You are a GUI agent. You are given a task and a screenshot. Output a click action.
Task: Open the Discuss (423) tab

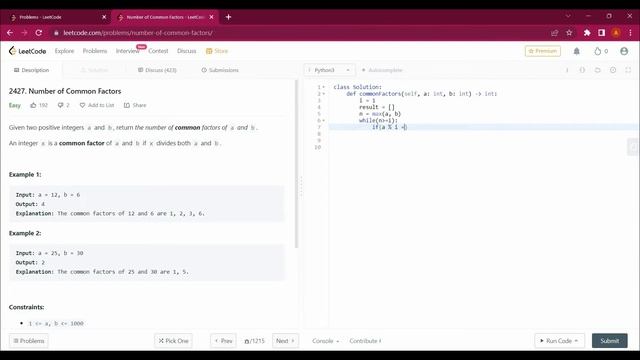(x=157, y=70)
